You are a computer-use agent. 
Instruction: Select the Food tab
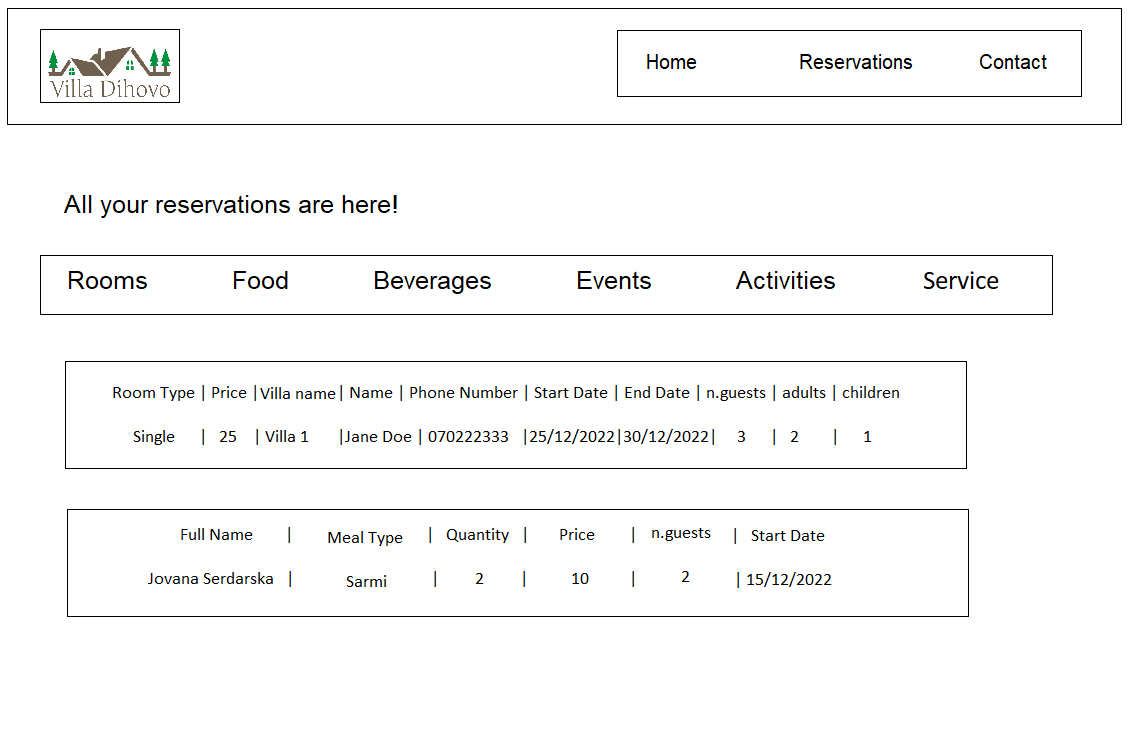(x=260, y=281)
